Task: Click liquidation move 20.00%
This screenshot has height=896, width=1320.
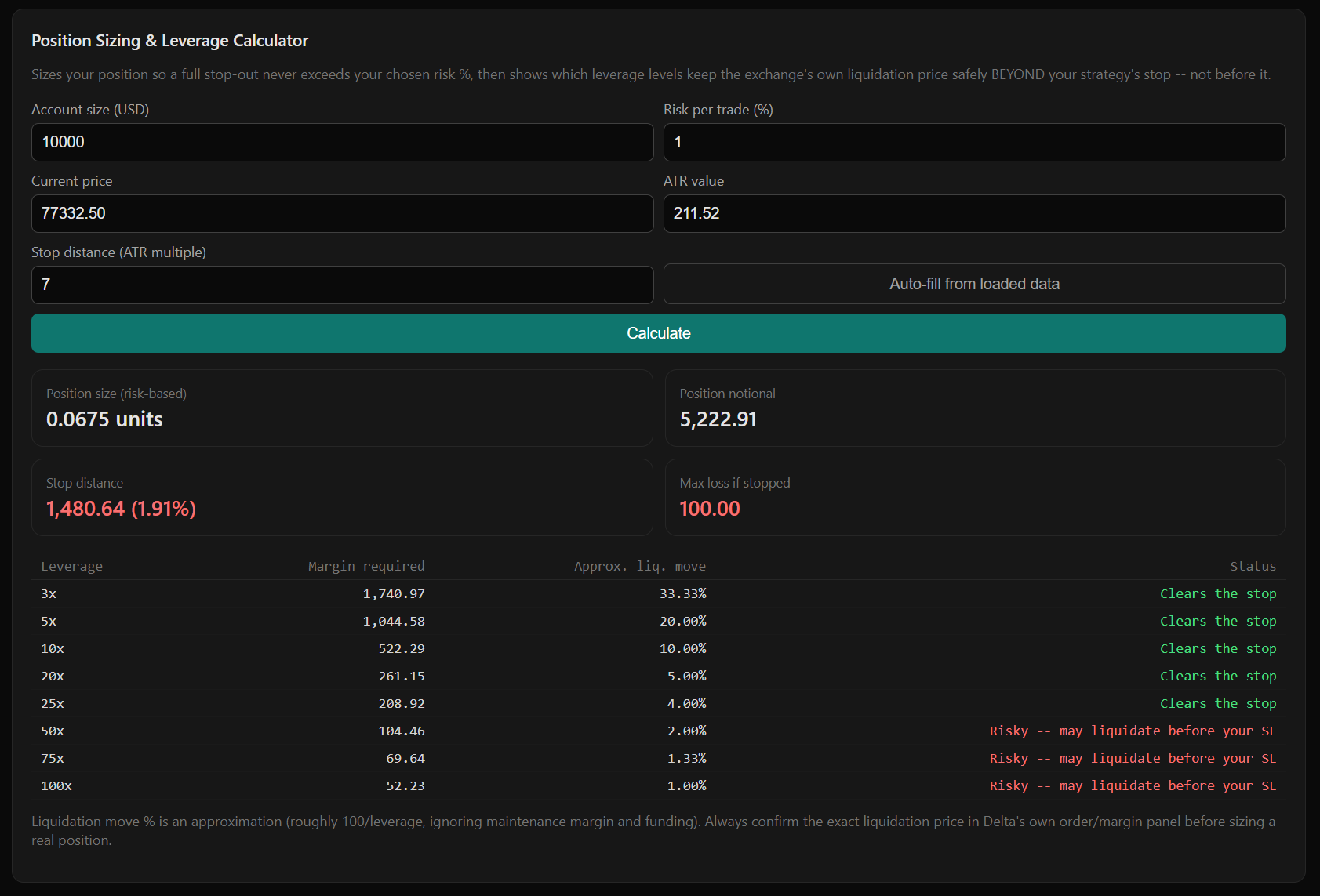Action: (683, 621)
